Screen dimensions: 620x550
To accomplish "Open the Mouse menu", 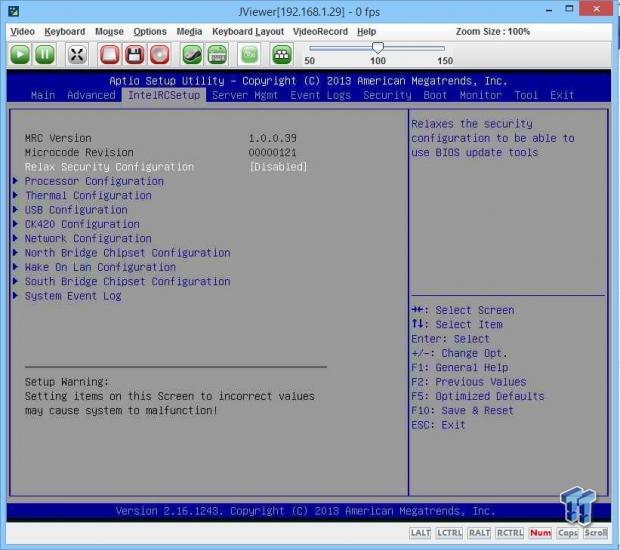I will pos(109,31).
